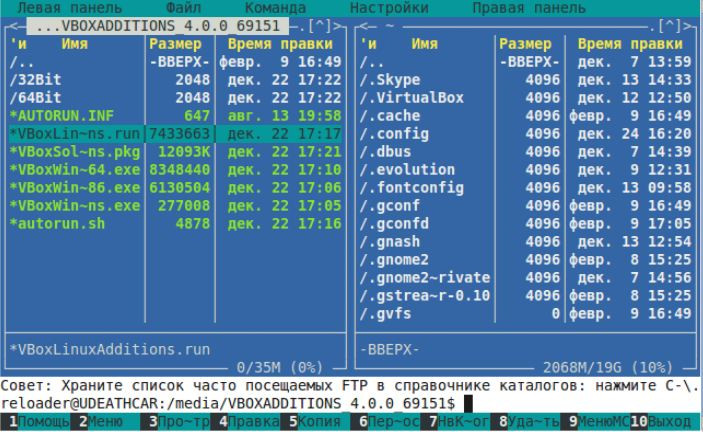Image resolution: width=703 pixels, height=432 pixels.
Task: Sort left panel by Размер column
Action: tap(175, 44)
